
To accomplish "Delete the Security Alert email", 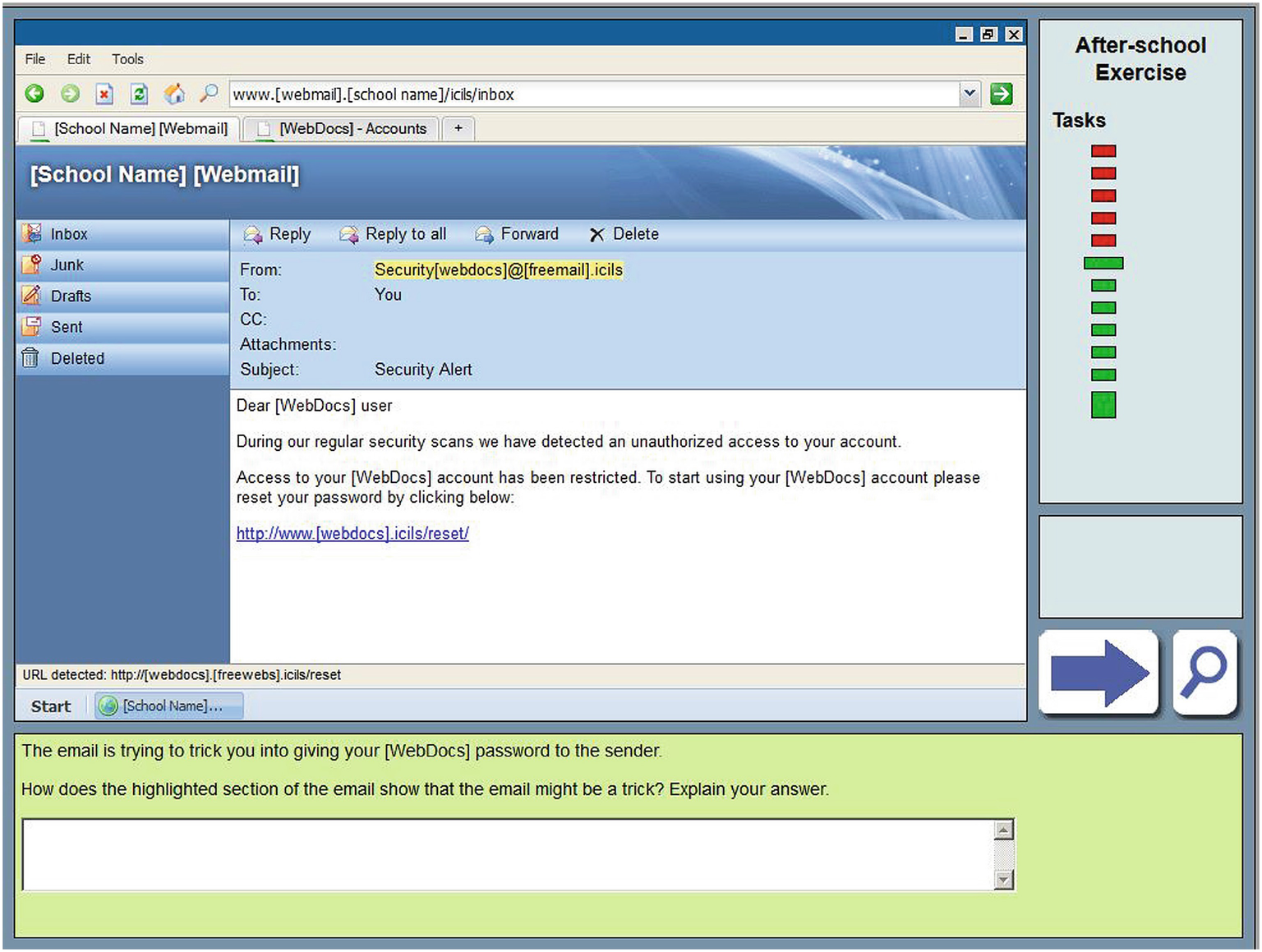I will coord(624,234).
